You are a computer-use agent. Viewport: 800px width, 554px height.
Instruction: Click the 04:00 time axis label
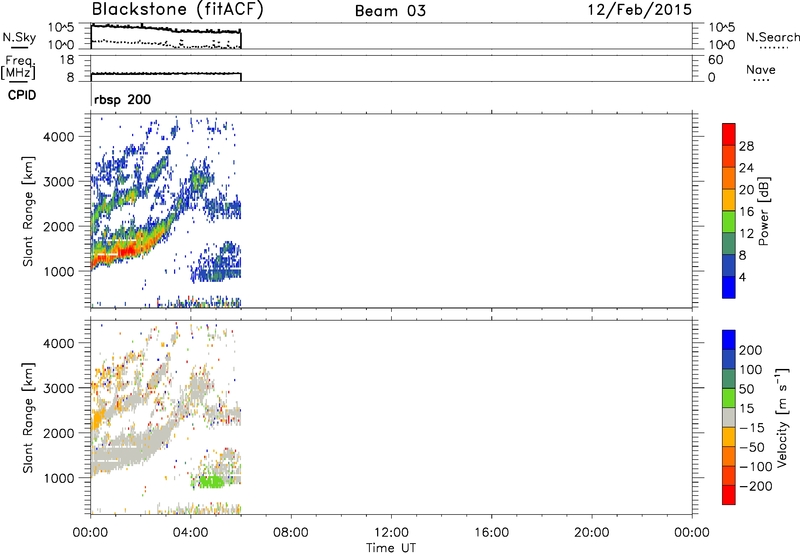click(190, 533)
